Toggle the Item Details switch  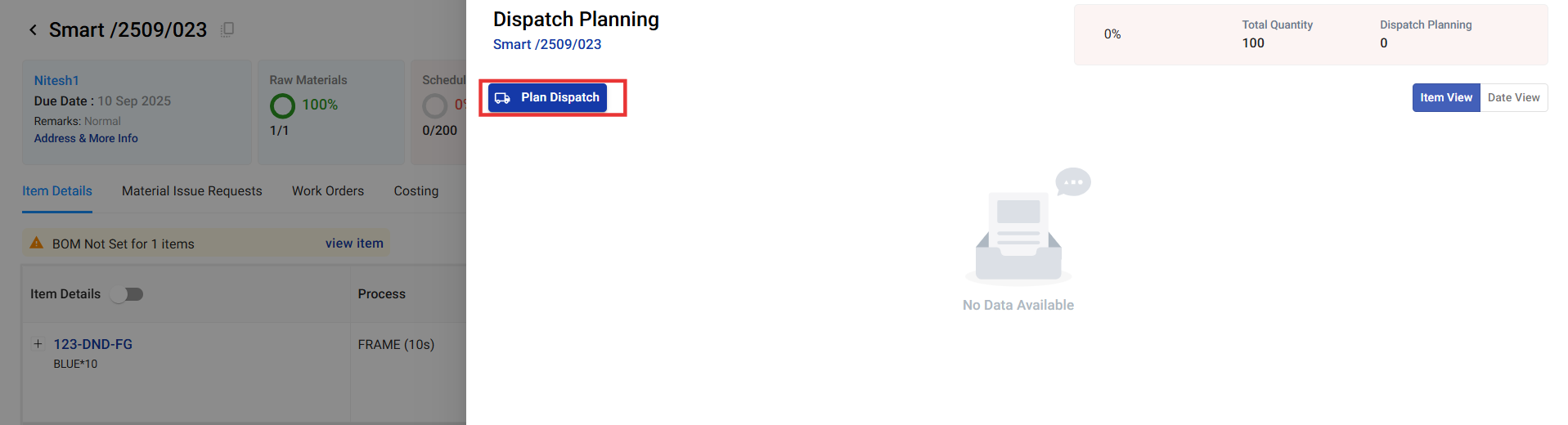tap(128, 294)
